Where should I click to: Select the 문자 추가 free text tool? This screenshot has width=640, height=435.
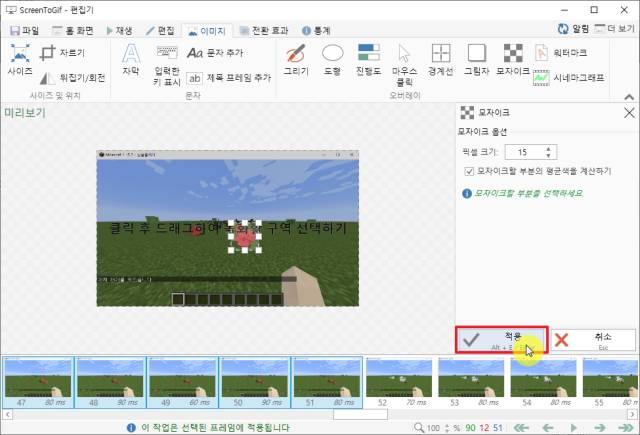coord(215,53)
